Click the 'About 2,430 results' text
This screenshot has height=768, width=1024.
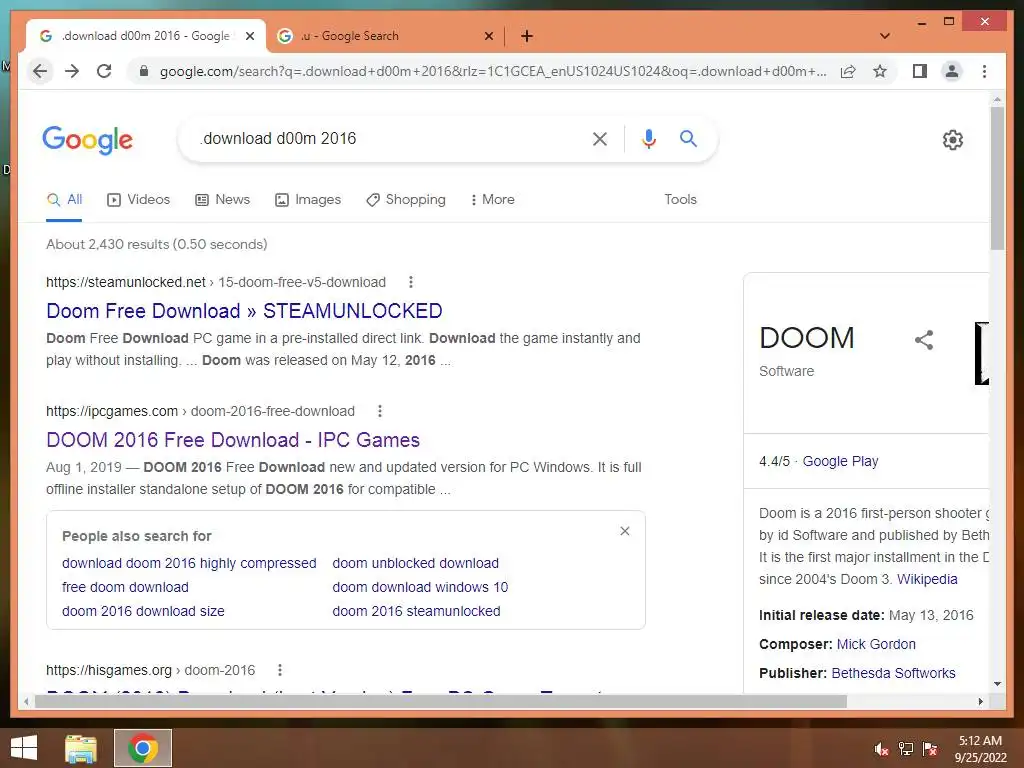pos(157,244)
